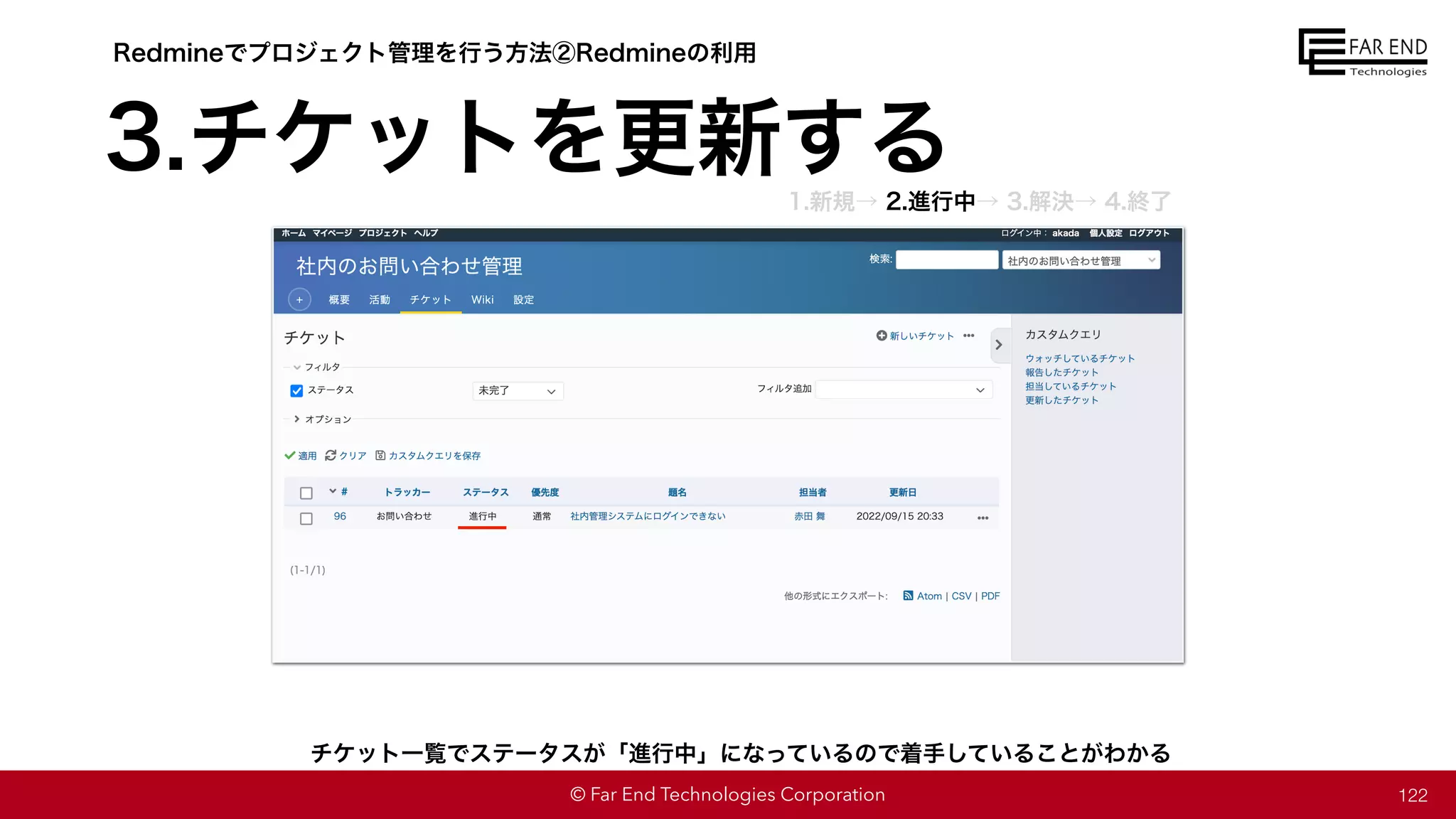Screen dimensions: 1456x819
Task: Open assignee 赤田 舞 profile
Action: point(810,516)
